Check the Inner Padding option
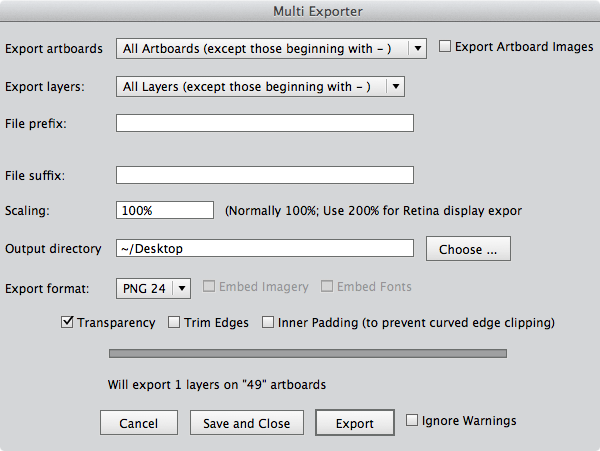This screenshot has height=451, width=600. tap(269, 323)
